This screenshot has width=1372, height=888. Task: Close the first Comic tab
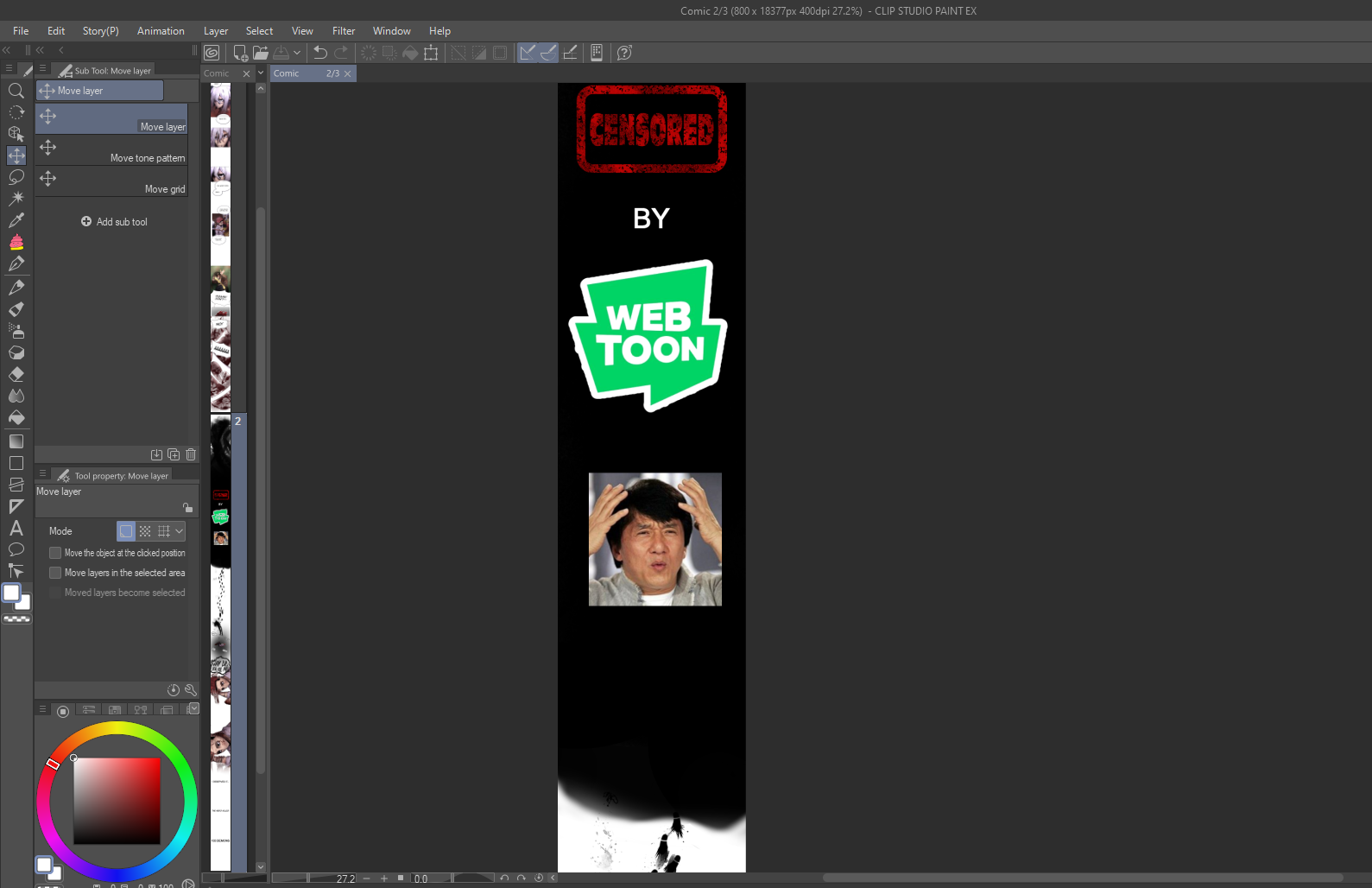tap(246, 73)
